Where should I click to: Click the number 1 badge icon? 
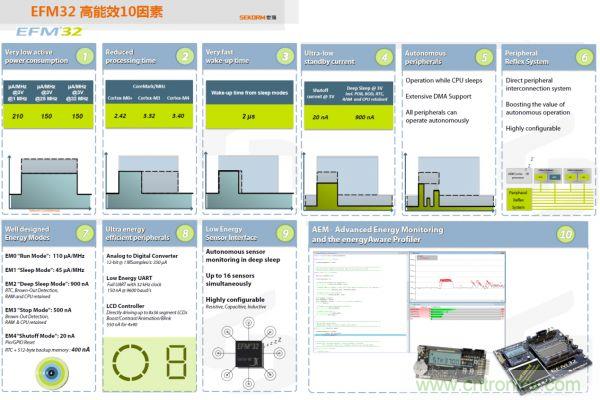[85, 57]
